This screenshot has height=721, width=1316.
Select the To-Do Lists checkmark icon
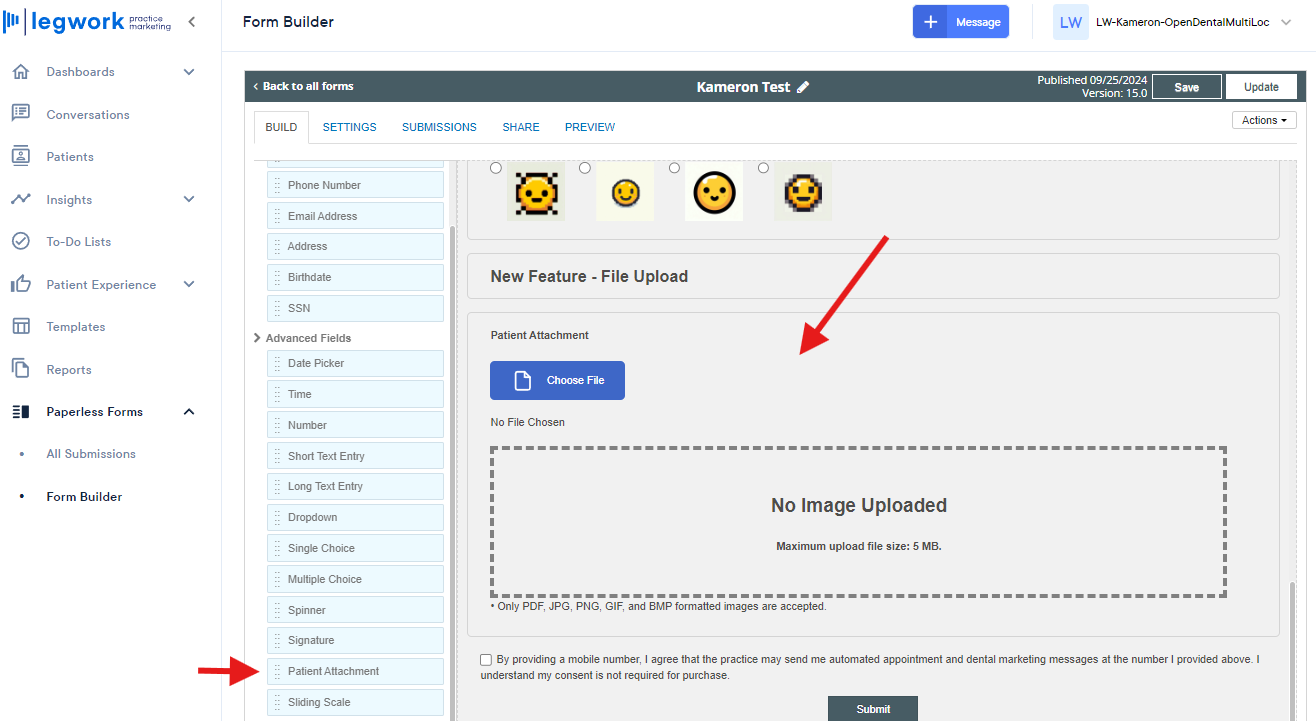tap(20, 241)
